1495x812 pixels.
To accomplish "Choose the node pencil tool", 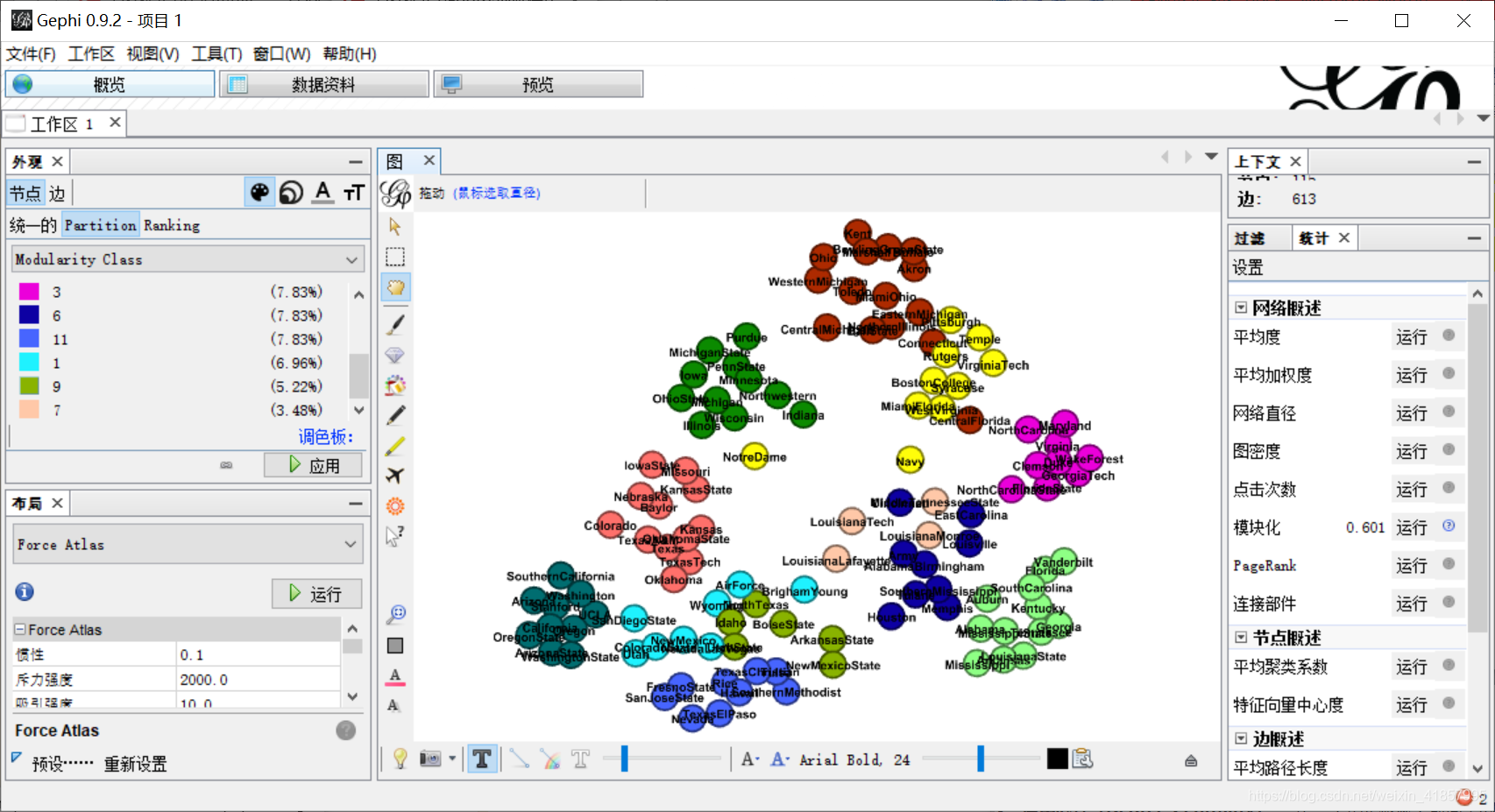I will point(395,415).
